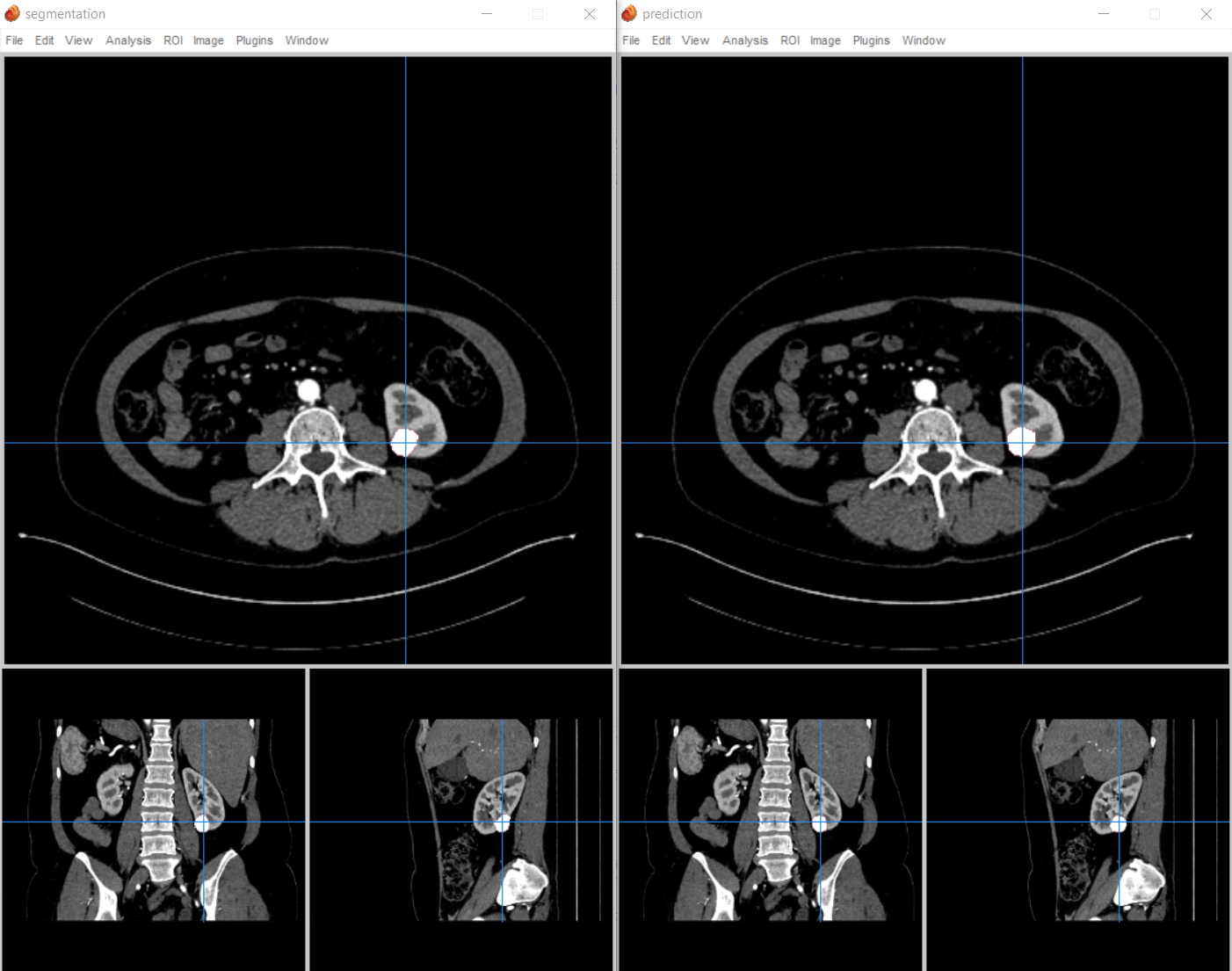Click the segmentation window app icon
Viewport: 1232px width, 971px height.
point(12,13)
